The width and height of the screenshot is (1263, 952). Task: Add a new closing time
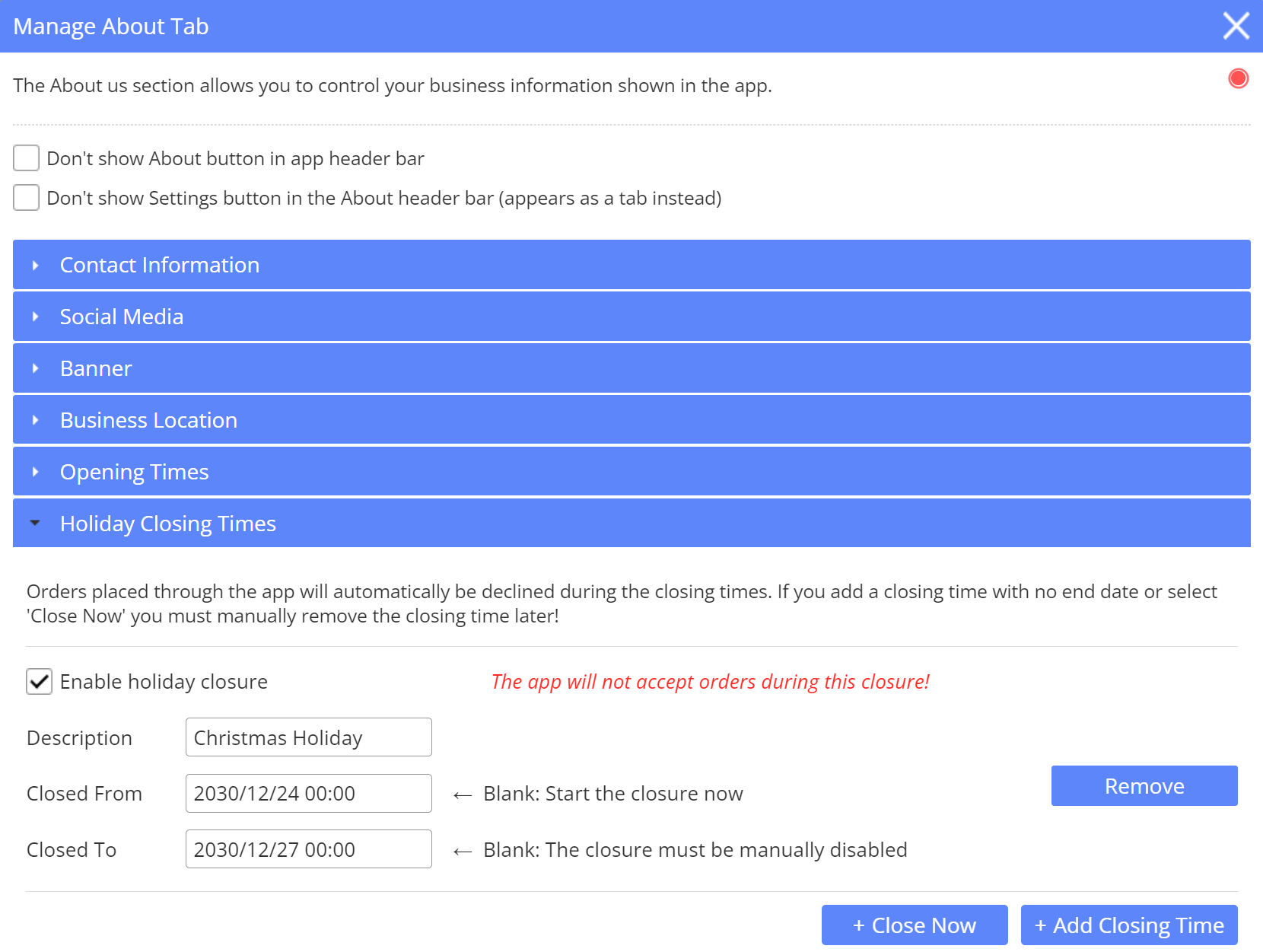click(1128, 925)
